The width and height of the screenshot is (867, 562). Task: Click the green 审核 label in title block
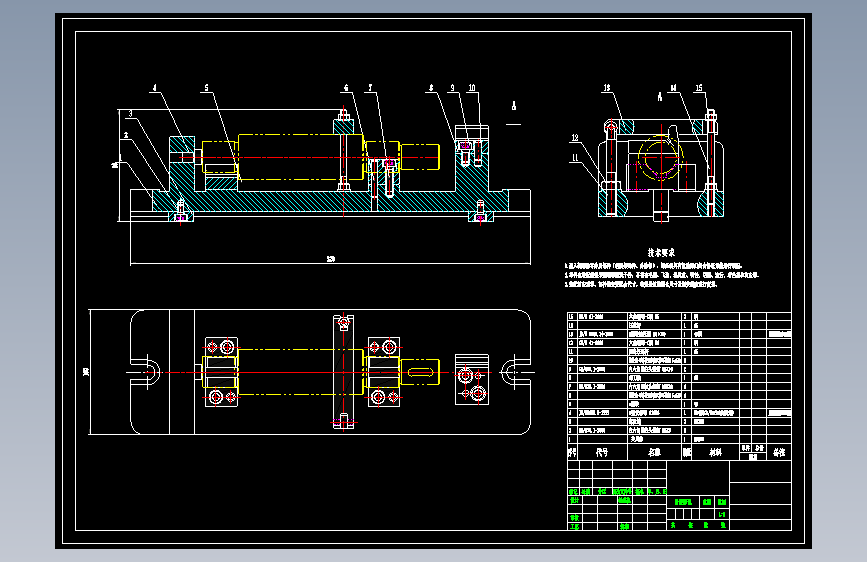[574, 518]
